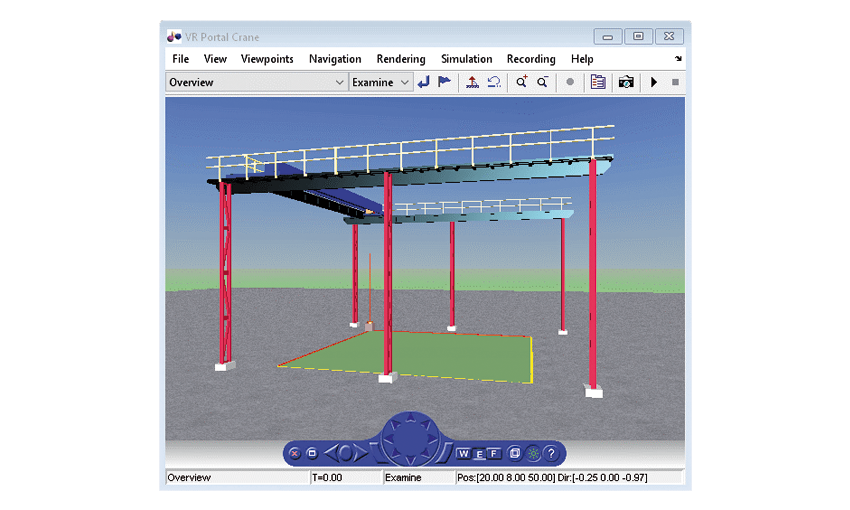Click the straighten up icon
Viewport: 850px width, 510px height.
472,82
